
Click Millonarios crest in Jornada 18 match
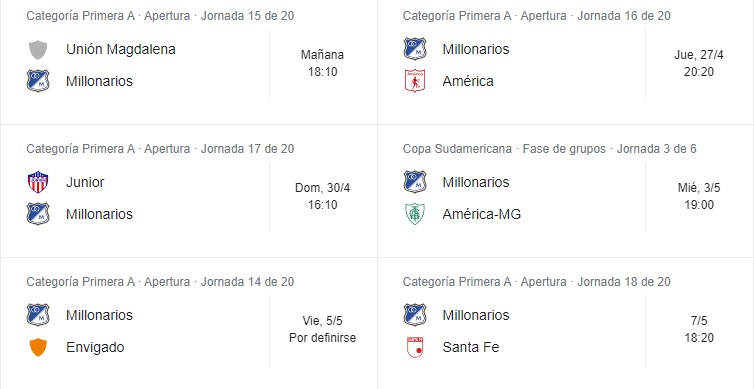point(415,315)
